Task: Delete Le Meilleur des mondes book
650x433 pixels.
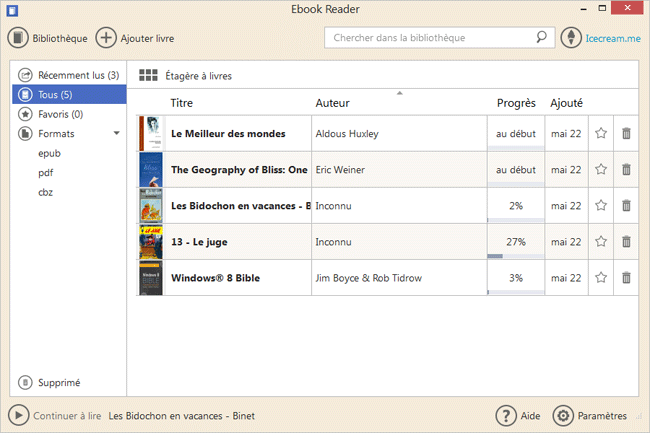Action: (x=626, y=133)
